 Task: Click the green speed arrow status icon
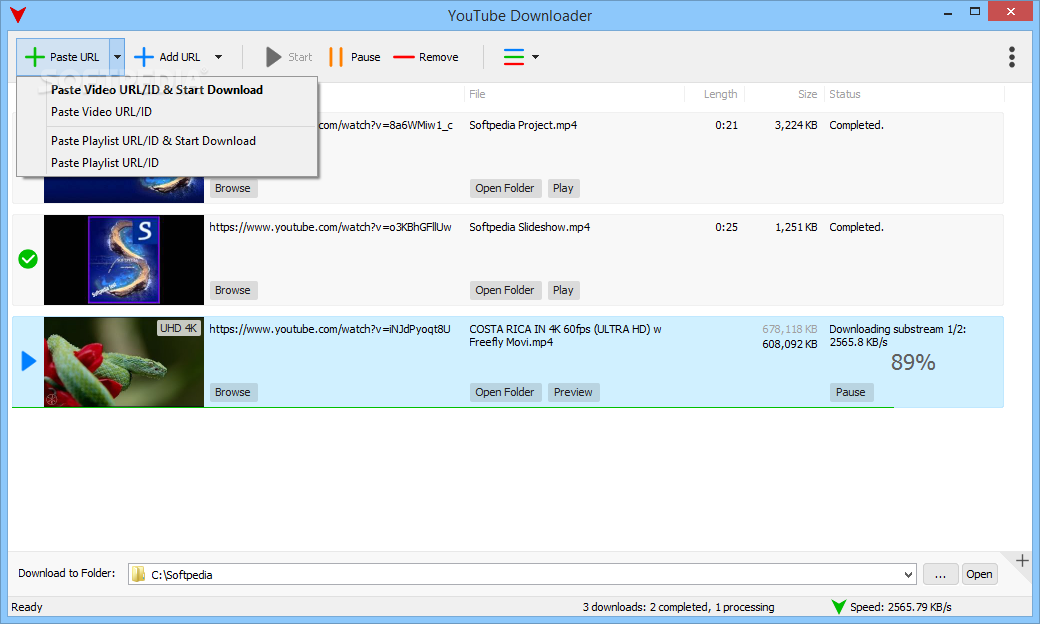(838, 607)
